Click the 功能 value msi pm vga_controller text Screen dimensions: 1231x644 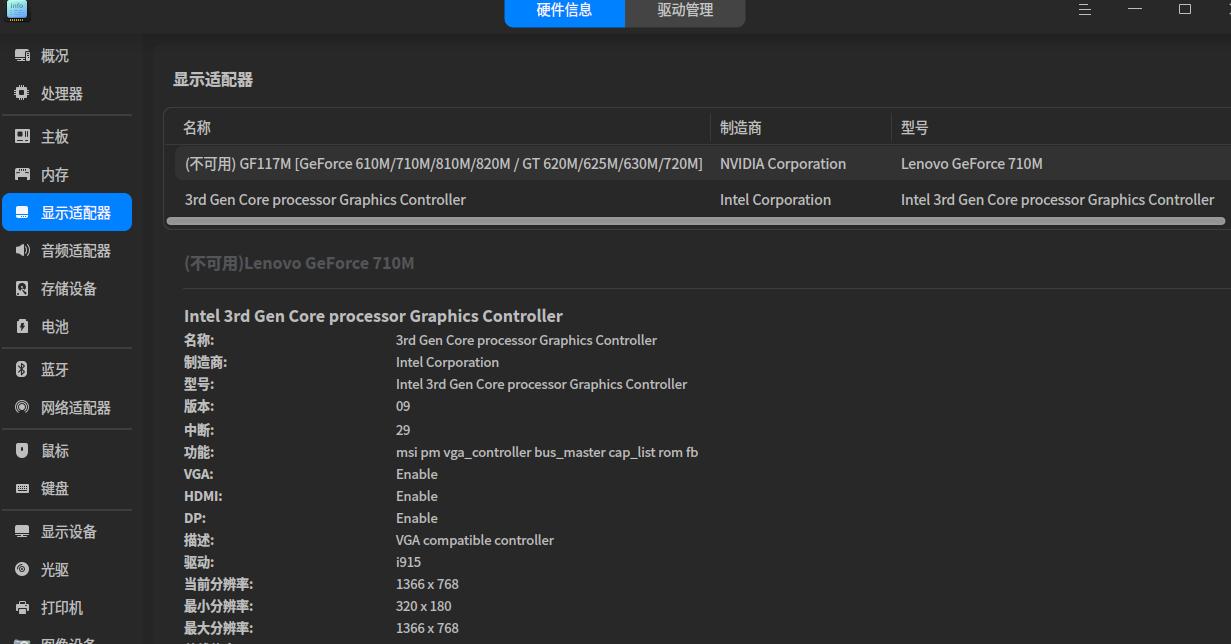point(547,452)
